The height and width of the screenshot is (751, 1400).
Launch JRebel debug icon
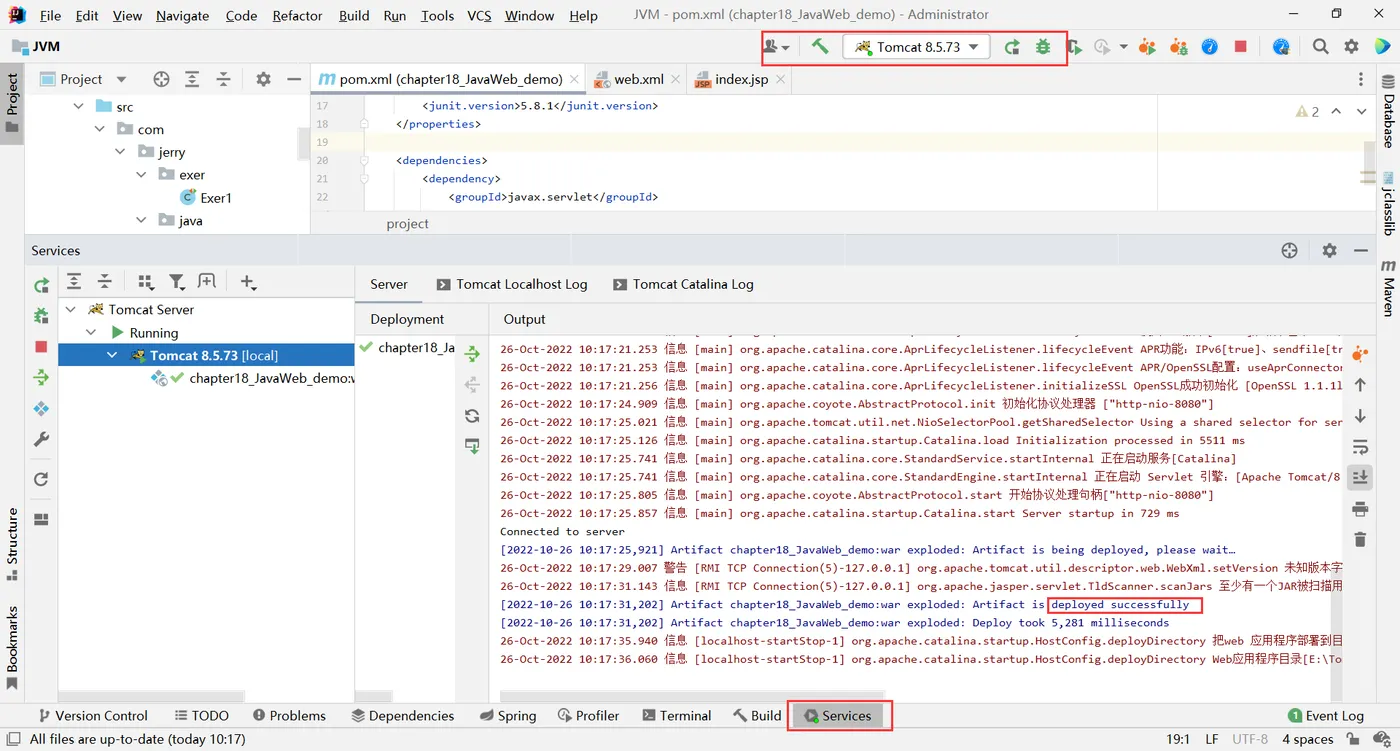click(1178, 47)
